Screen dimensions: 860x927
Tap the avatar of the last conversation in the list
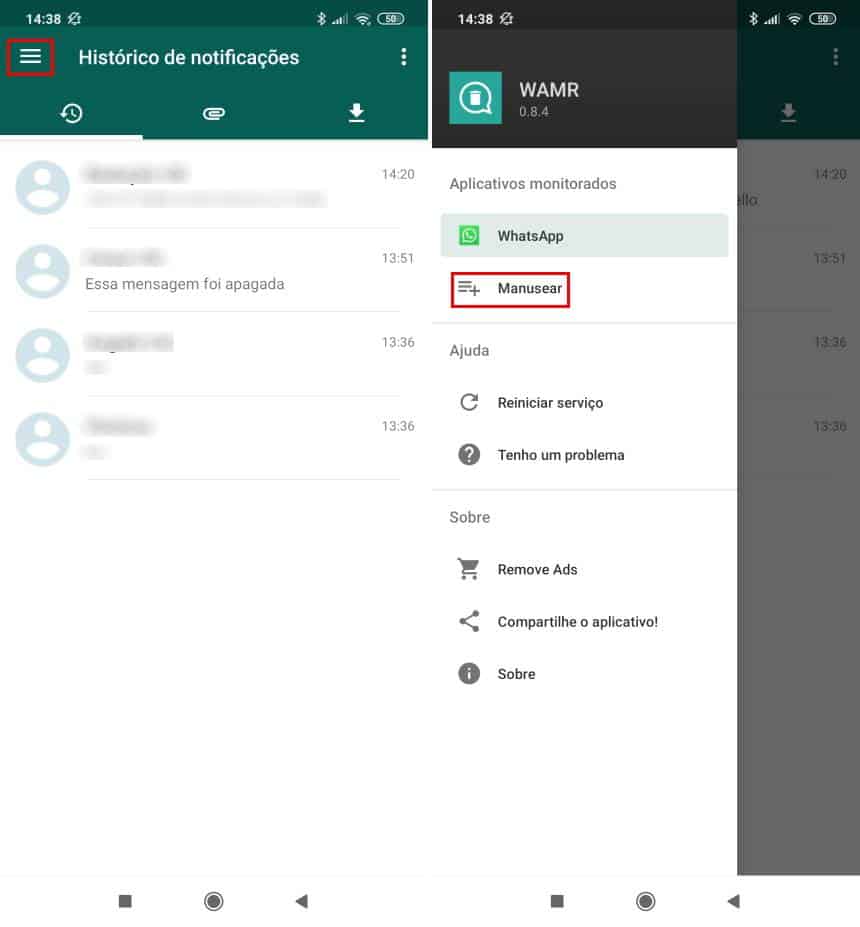pyautogui.click(x=43, y=439)
